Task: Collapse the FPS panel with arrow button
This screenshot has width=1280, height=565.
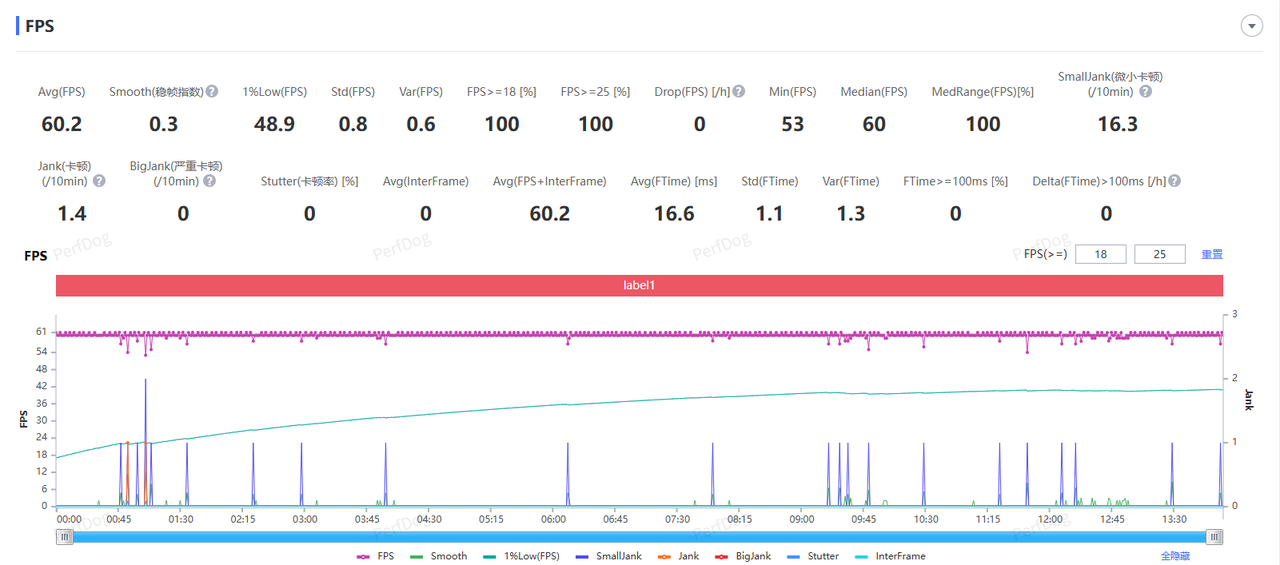Action: (1252, 26)
